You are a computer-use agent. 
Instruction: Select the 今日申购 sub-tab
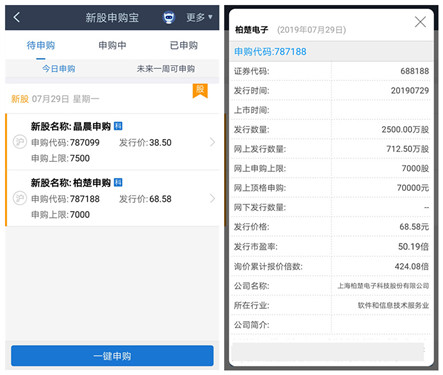point(59,69)
